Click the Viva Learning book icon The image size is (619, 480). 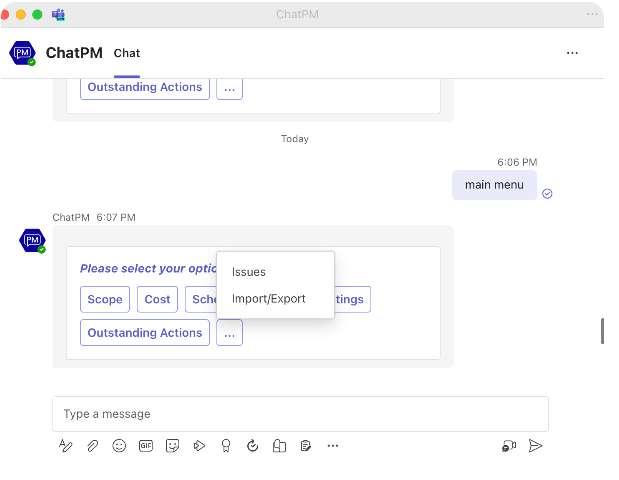(x=279, y=446)
